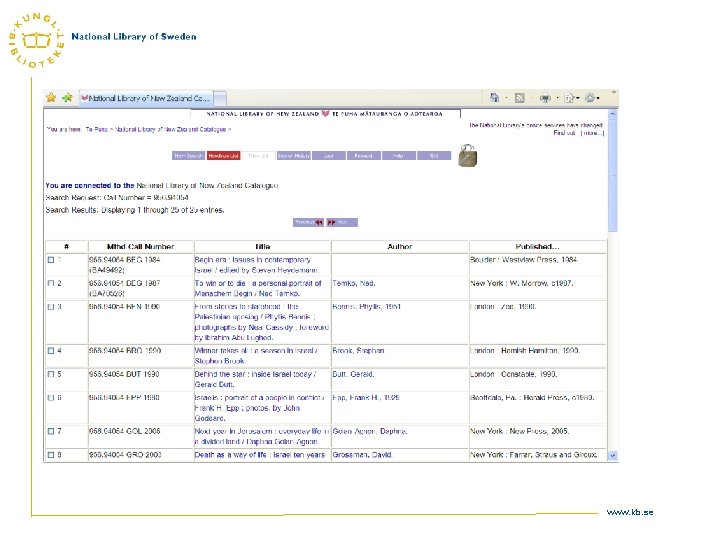The height and width of the screenshot is (540, 720).
Task: Open title 'Winner takes all : a season in Israel'
Action: (x=256, y=356)
